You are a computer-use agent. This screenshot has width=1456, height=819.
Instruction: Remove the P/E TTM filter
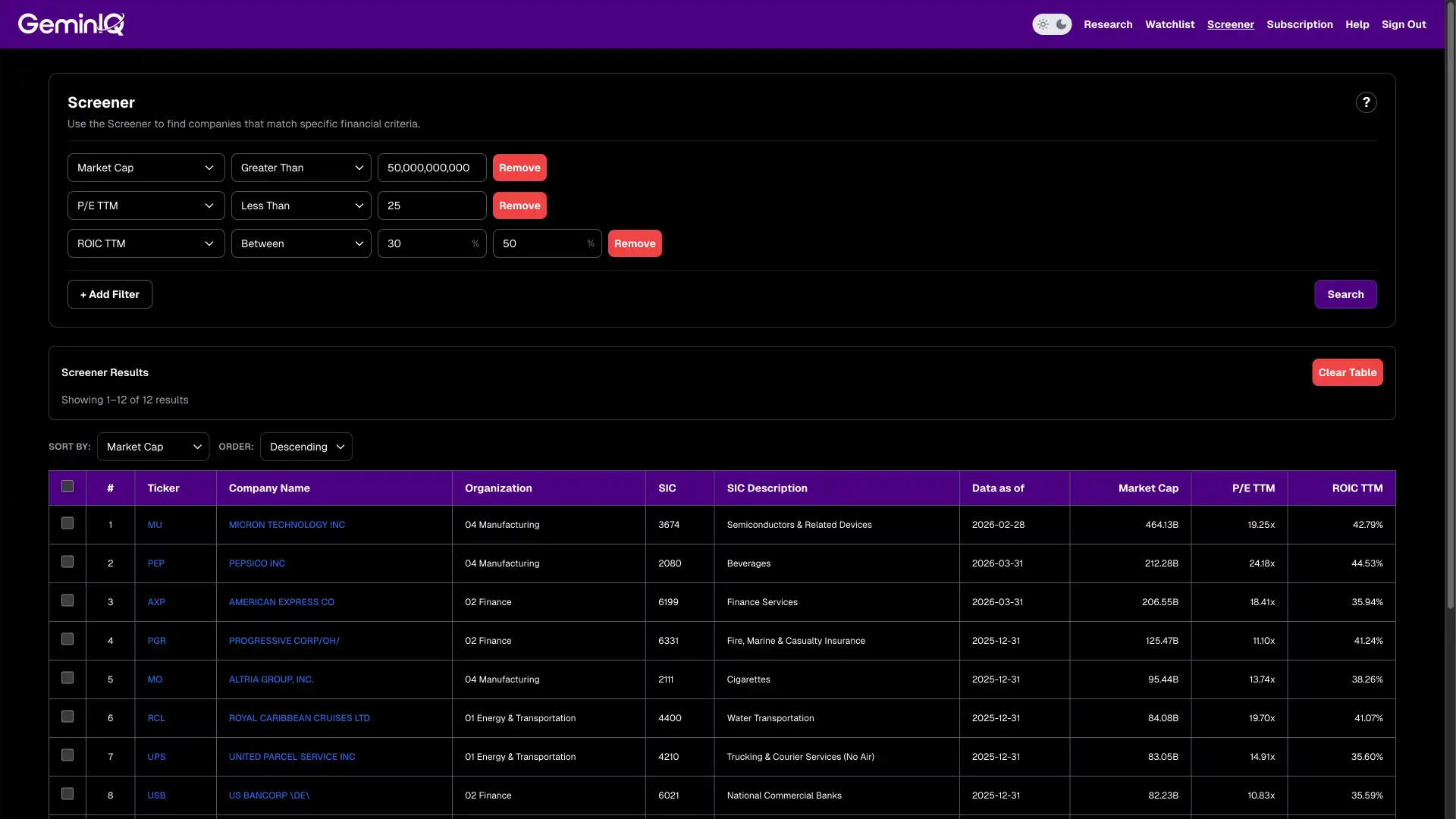pyautogui.click(x=519, y=206)
